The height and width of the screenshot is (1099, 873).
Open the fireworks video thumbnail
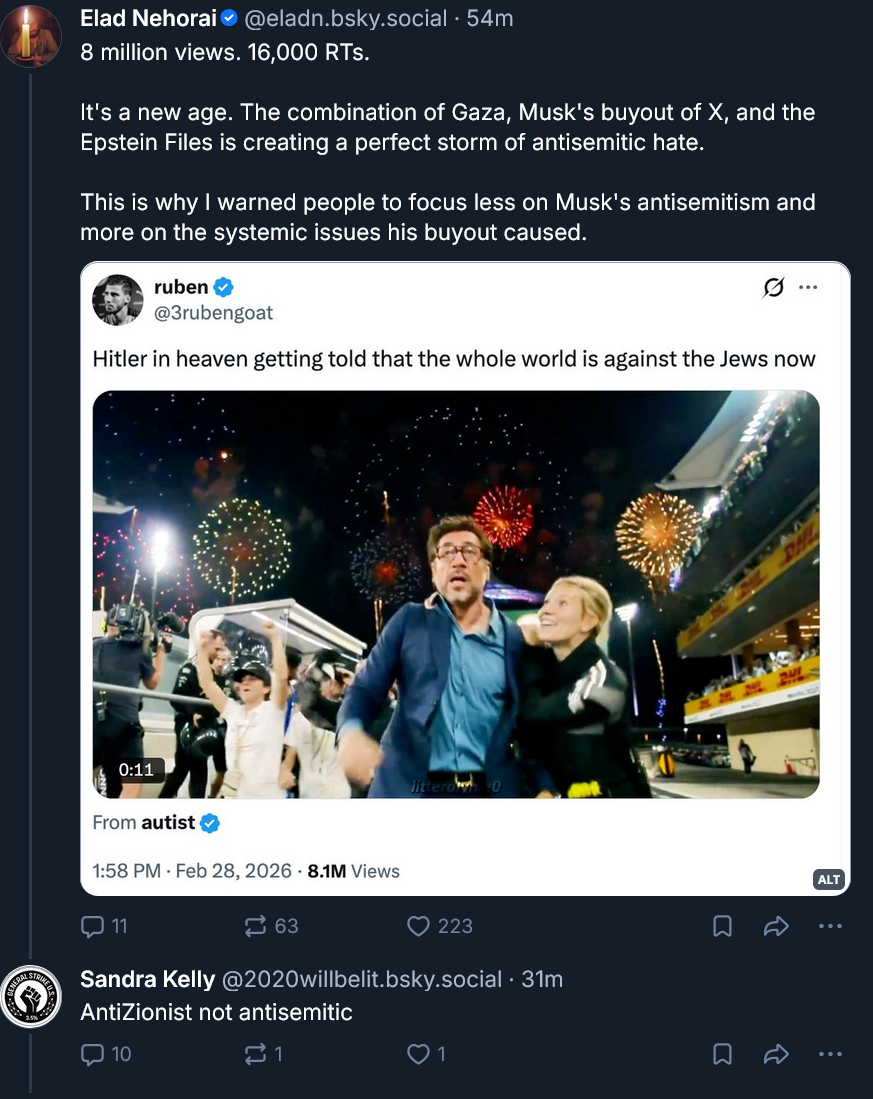pos(456,594)
